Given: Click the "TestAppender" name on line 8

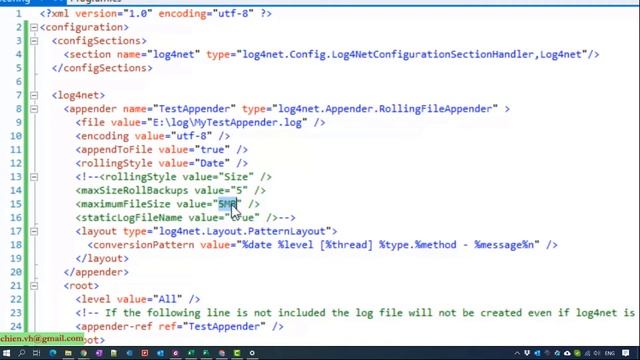Looking at the screenshot, I should [x=194, y=109].
